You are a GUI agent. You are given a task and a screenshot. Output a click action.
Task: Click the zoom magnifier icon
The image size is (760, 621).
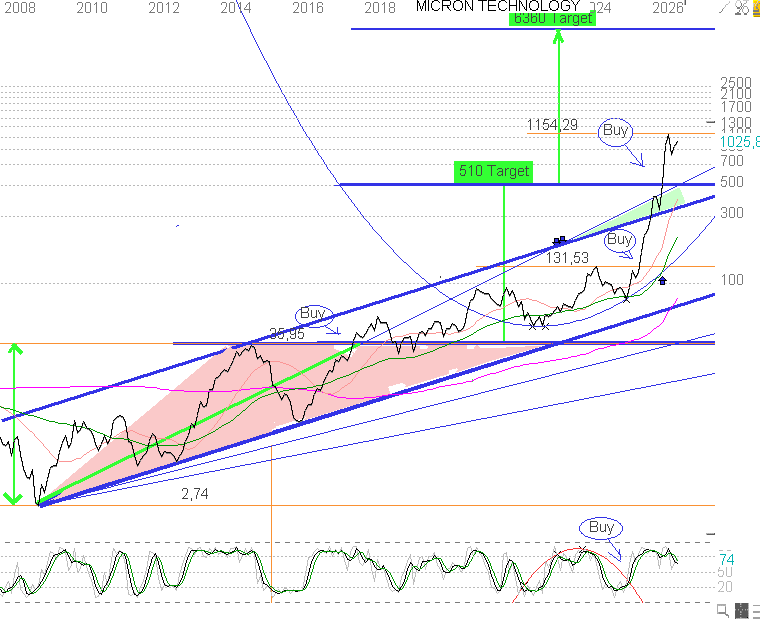(x=722, y=611)
